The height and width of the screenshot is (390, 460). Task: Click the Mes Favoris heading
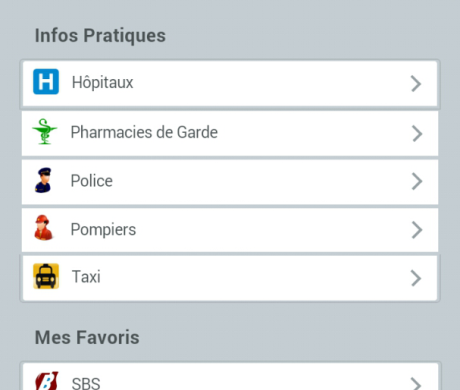tap(87, 337)
